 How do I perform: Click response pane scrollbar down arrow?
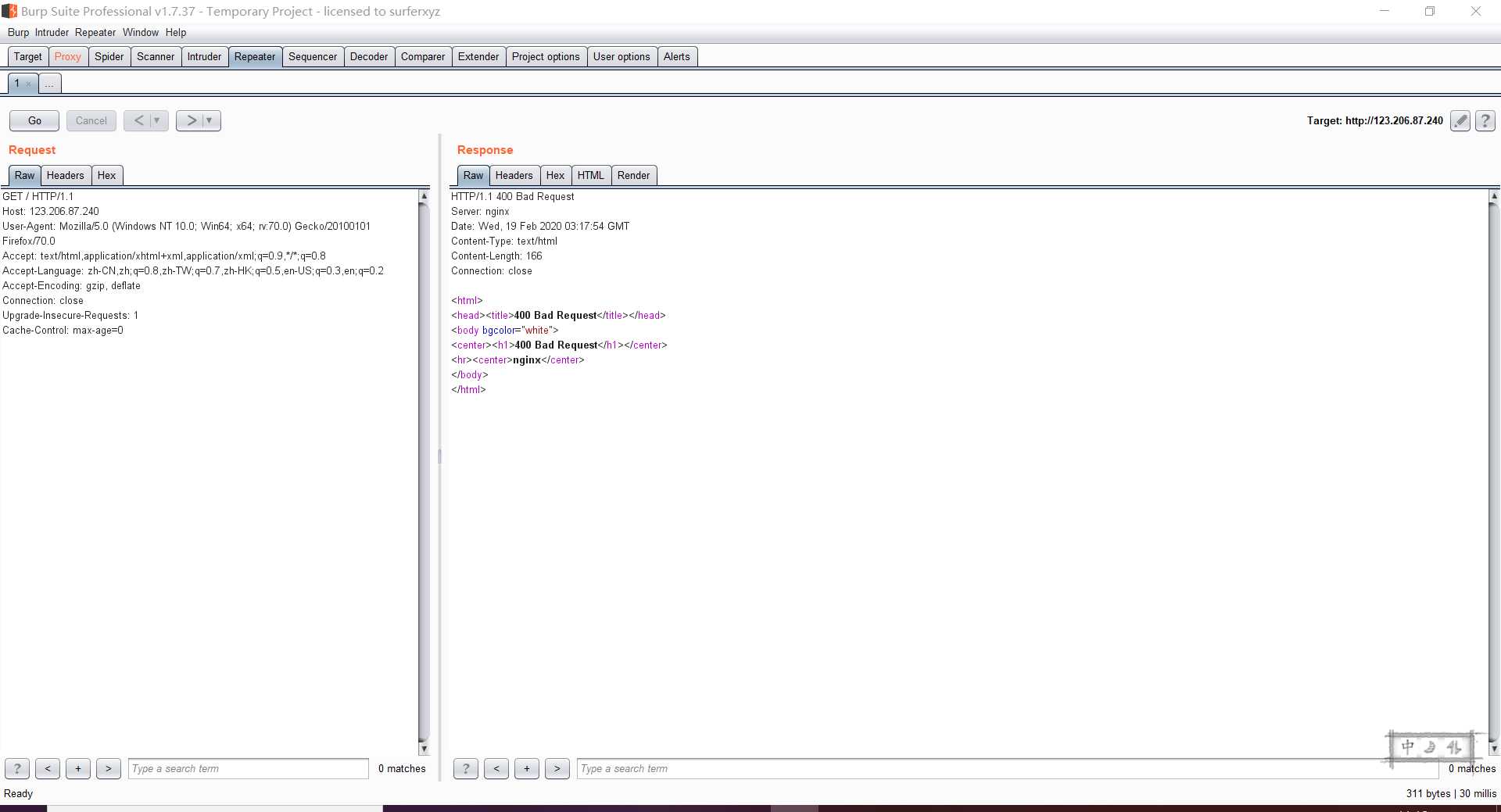click(1494, 749)
